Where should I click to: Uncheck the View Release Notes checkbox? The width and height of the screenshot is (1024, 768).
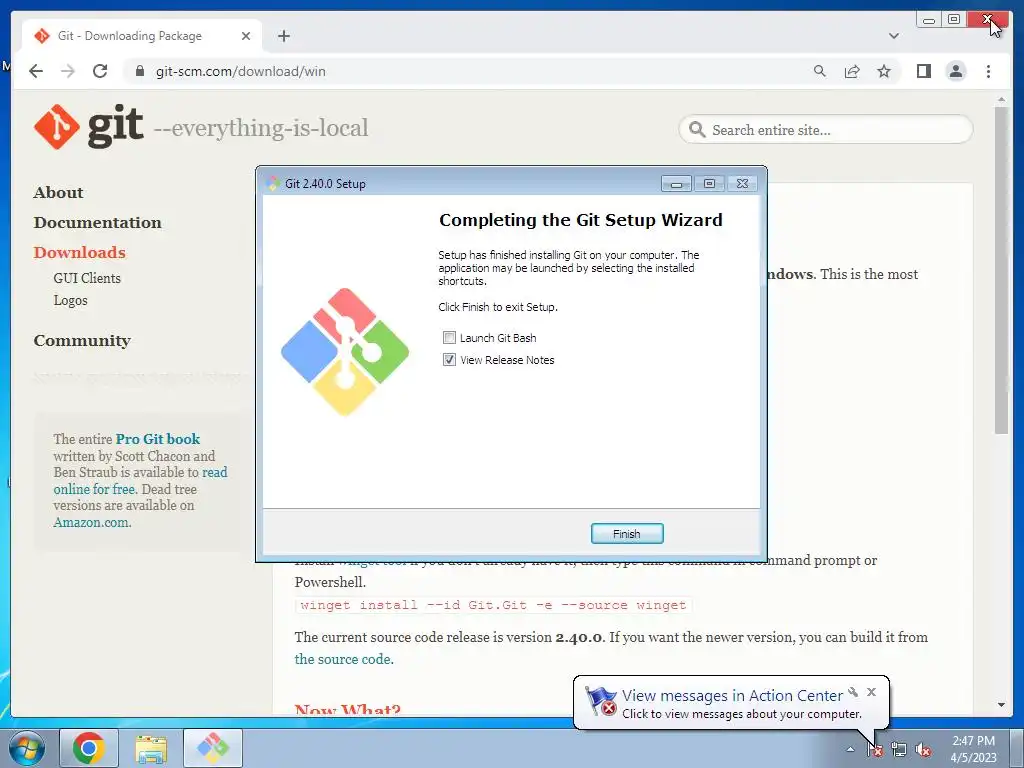(x=449, y=360)
